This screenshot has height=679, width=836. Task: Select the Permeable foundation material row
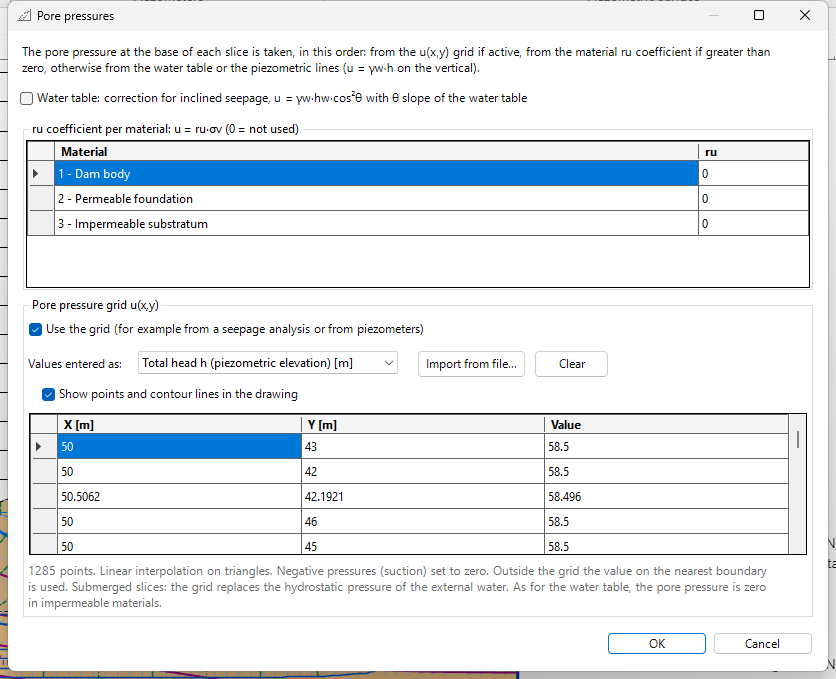[376, 198]
